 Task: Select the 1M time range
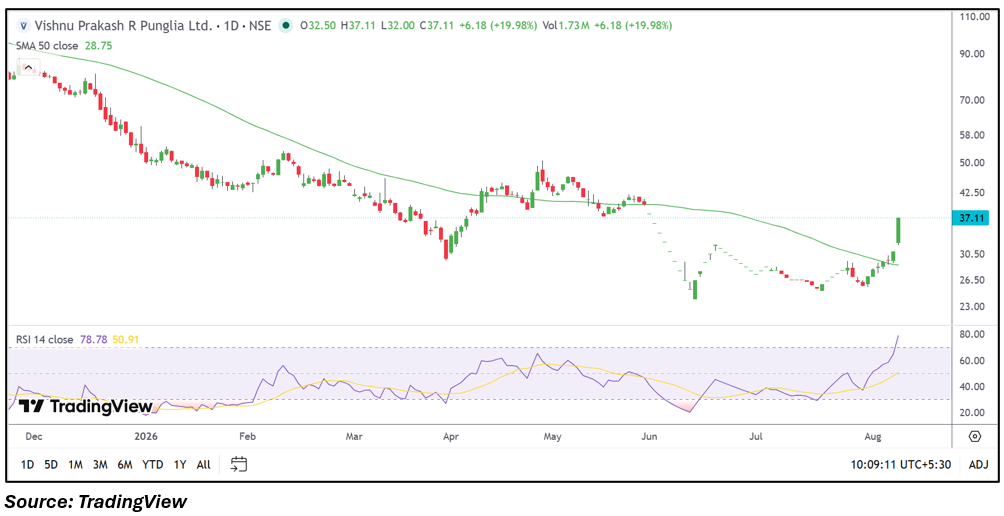76,465
